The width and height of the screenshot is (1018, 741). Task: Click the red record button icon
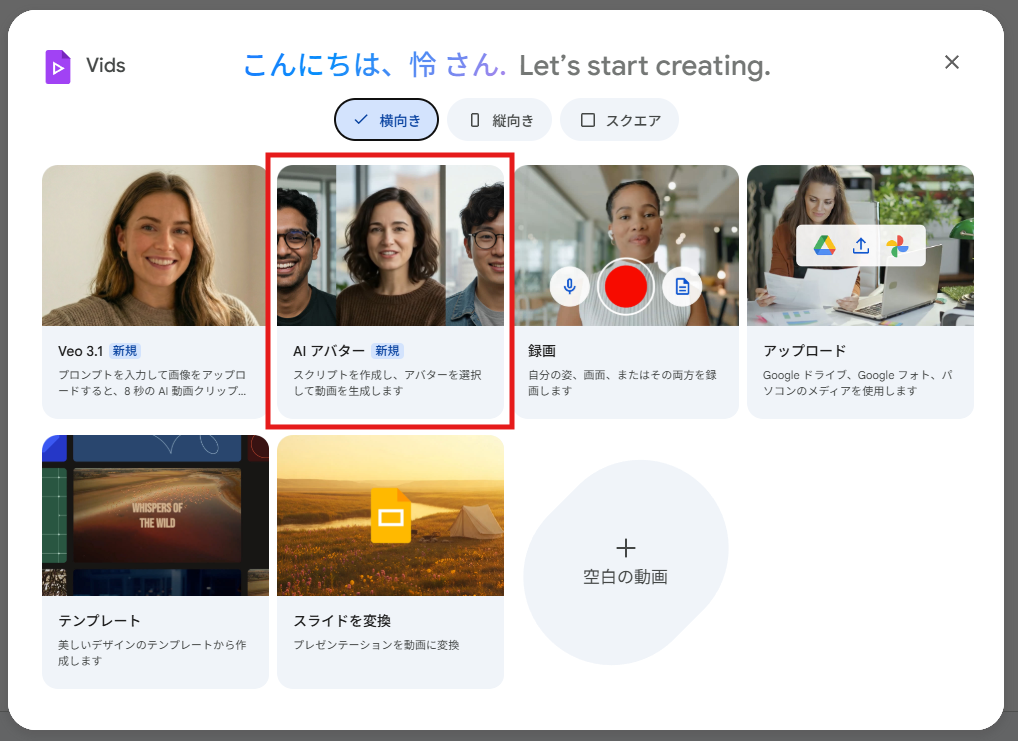[626, 286]
